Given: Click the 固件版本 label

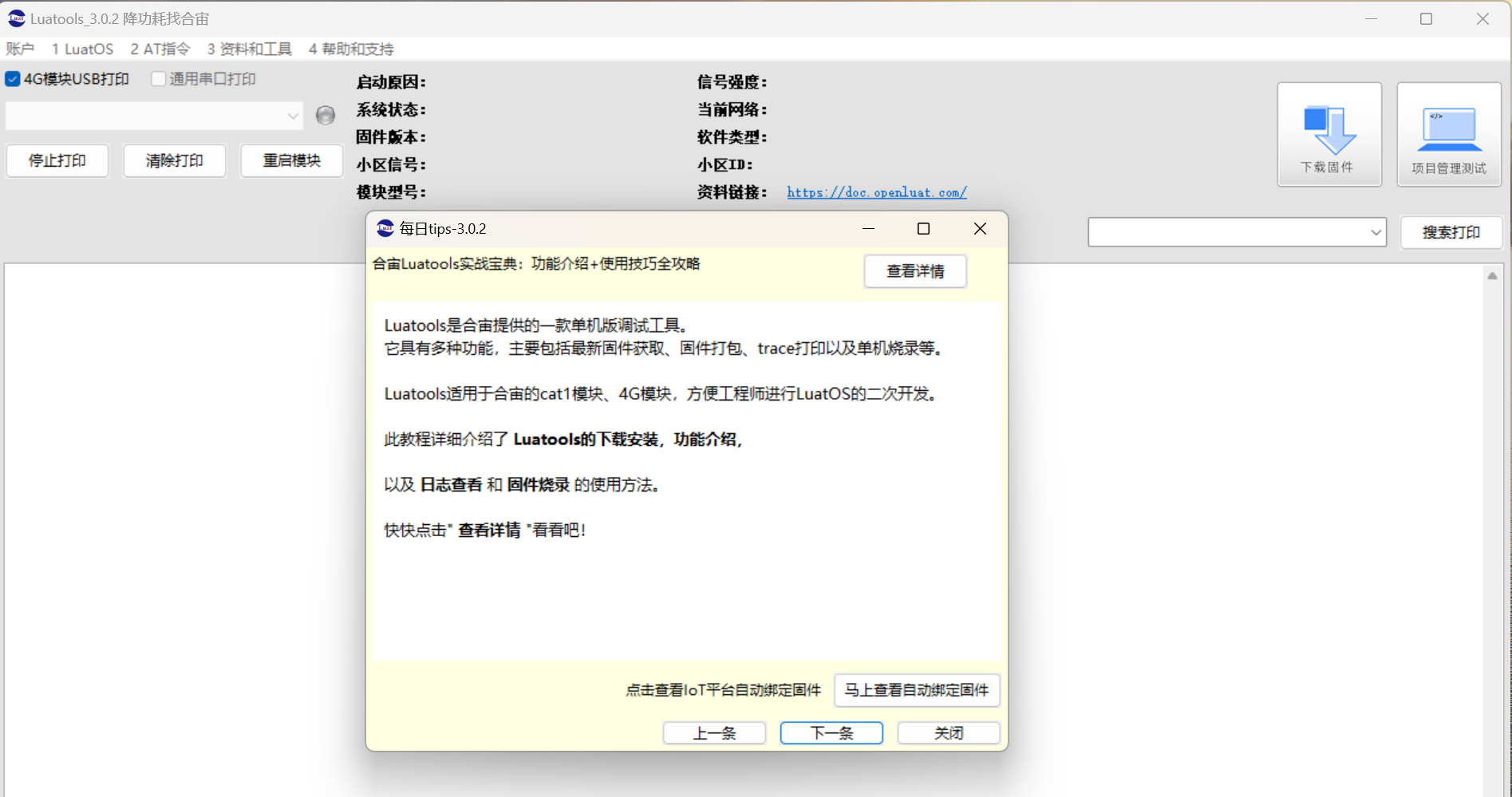Looking at the screenshot, I should (x=391, y=137).
